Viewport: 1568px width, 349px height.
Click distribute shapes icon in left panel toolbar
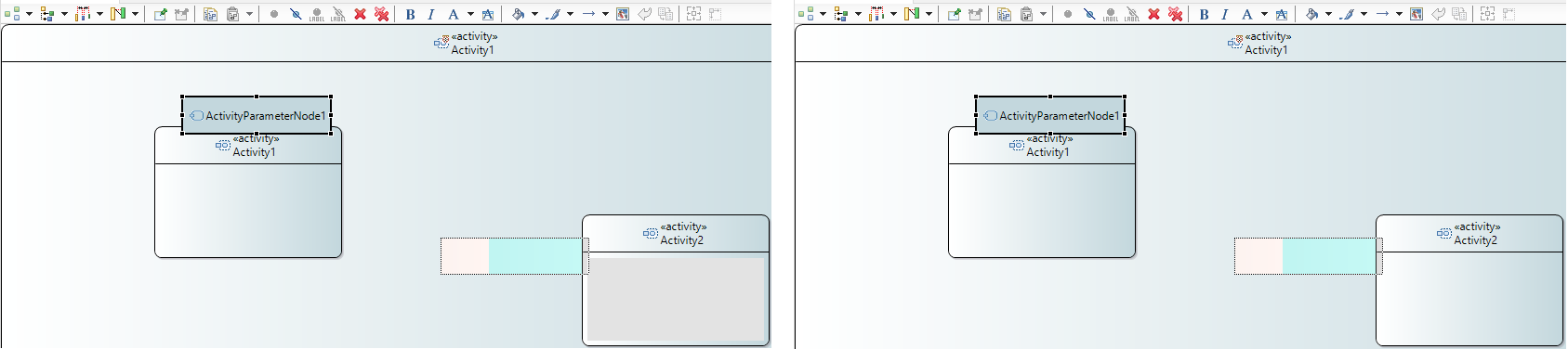(x=83, y=14)
